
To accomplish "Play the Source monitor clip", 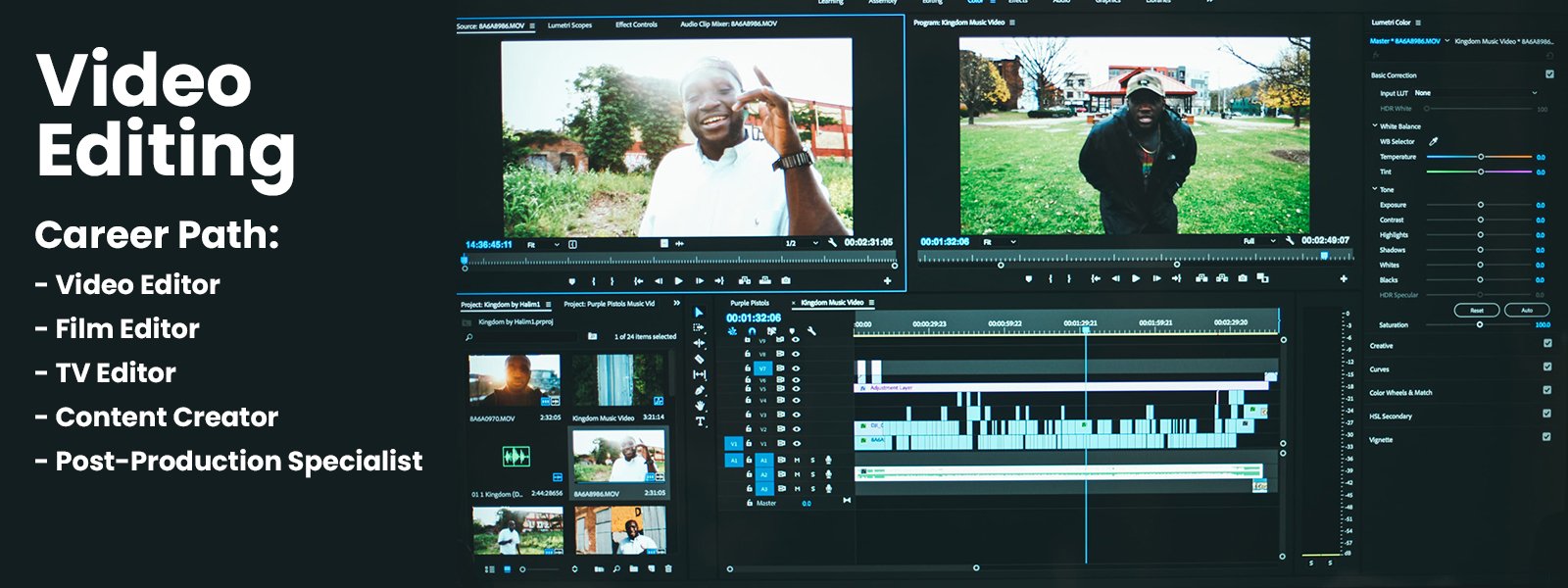I will (678, 280).
